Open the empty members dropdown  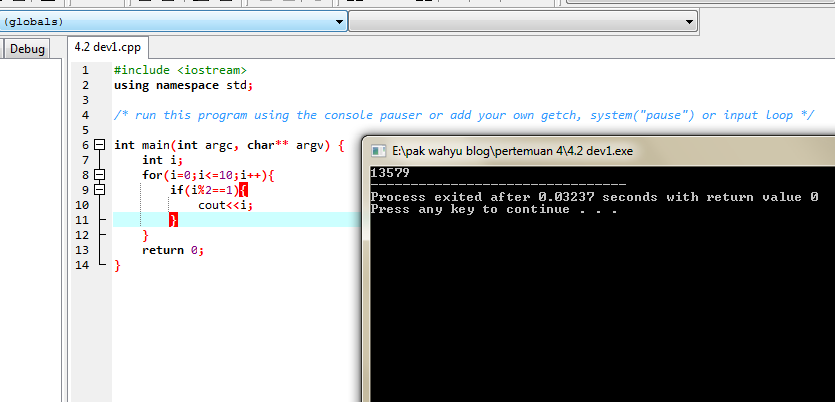pos(523,22)
